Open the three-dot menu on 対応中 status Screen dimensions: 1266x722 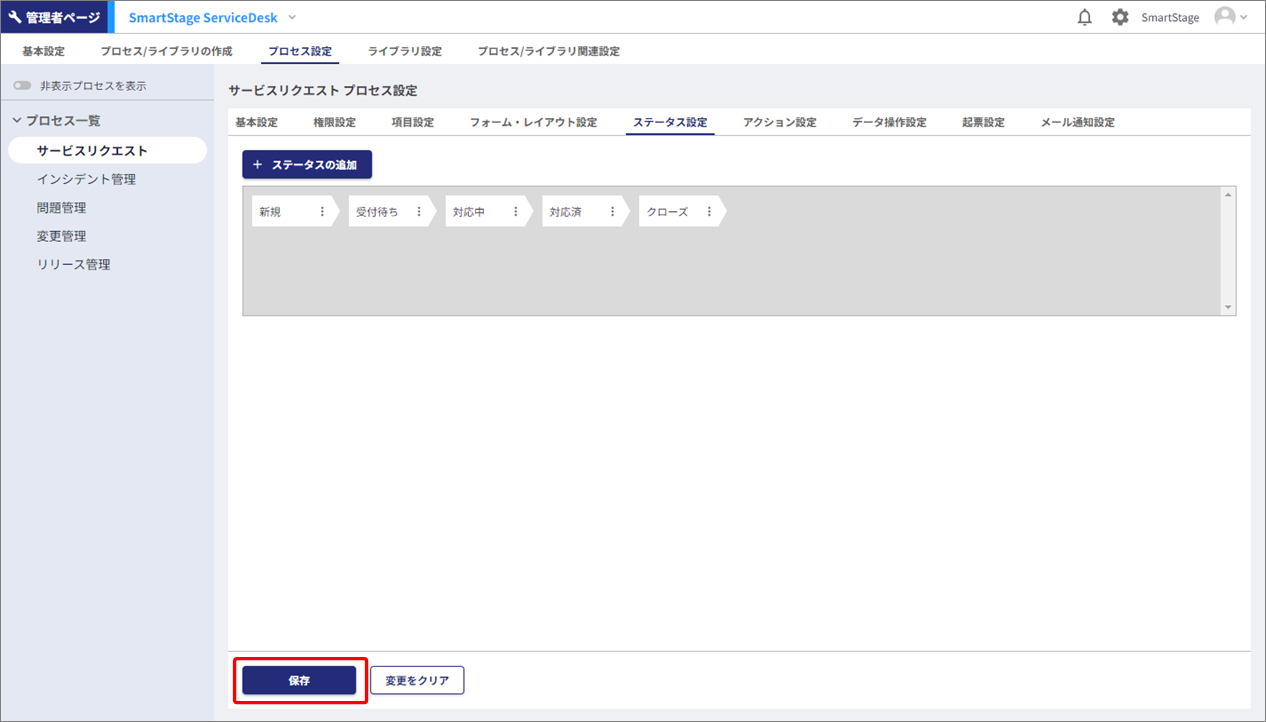(516, 212)
